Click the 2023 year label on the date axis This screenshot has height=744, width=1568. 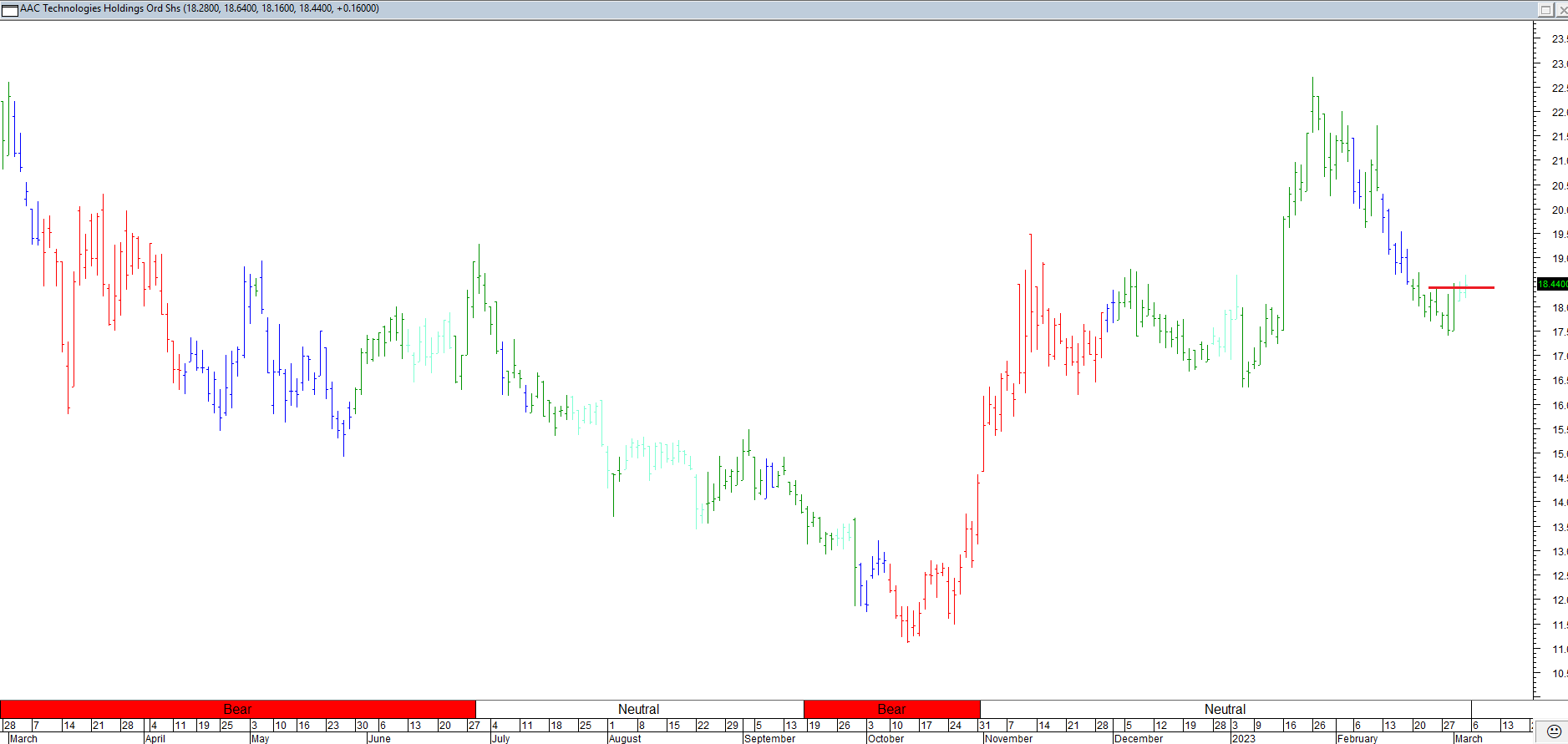click(1244, 738)
